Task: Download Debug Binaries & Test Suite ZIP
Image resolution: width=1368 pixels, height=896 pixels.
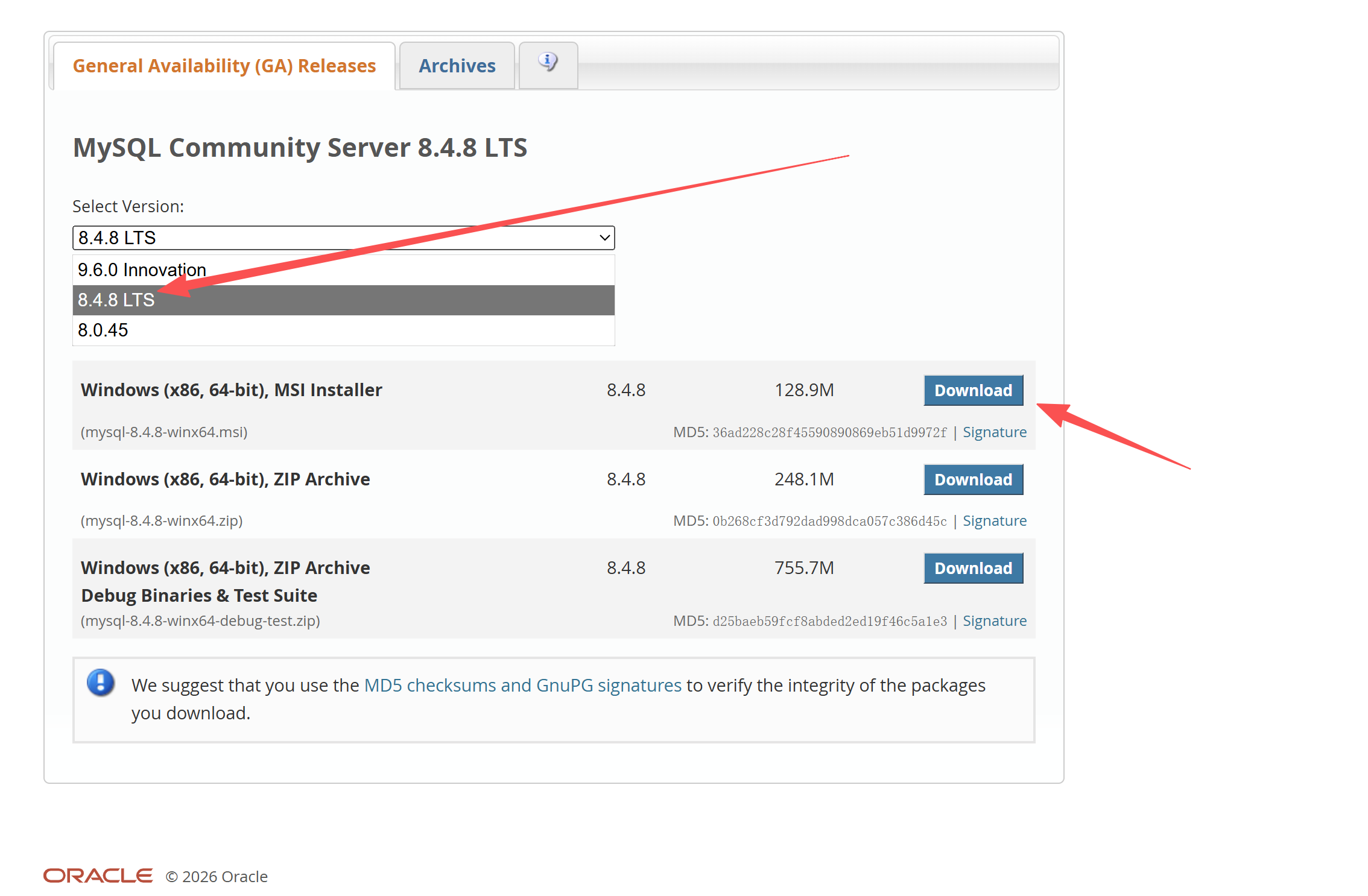Action: tap(973, 568)
